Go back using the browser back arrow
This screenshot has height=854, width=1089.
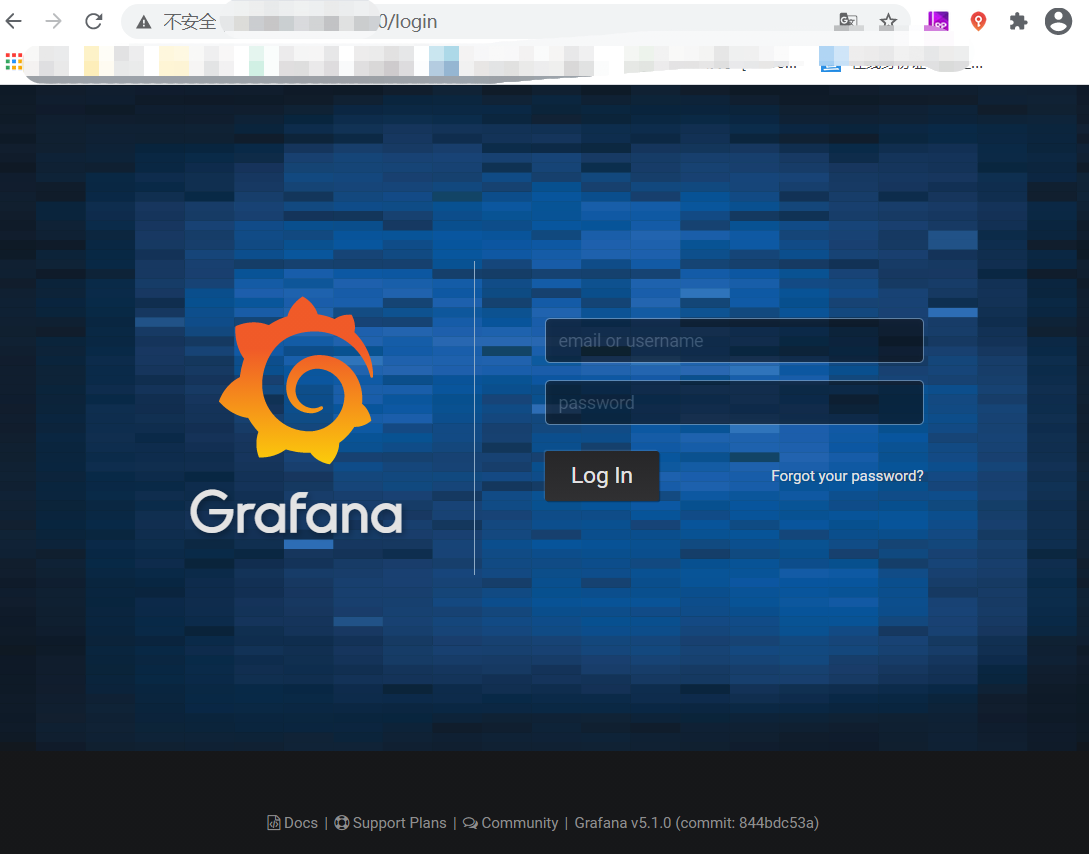click(x=14, y=22)
